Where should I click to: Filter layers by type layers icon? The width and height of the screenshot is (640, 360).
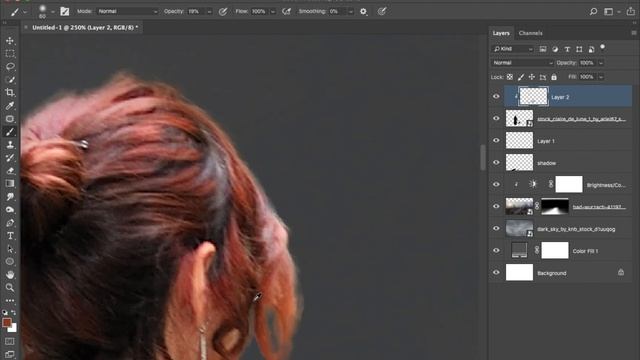click(x=567, y=49)
